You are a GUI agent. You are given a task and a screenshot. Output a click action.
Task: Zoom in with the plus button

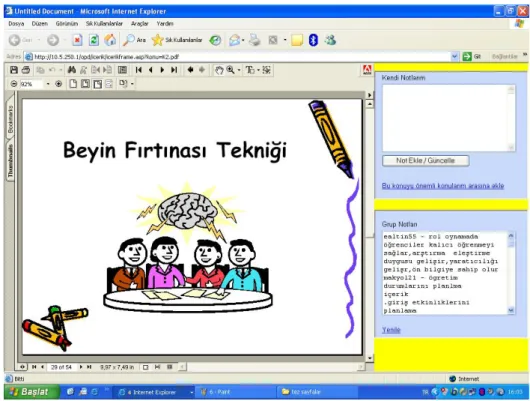[58, 84]
